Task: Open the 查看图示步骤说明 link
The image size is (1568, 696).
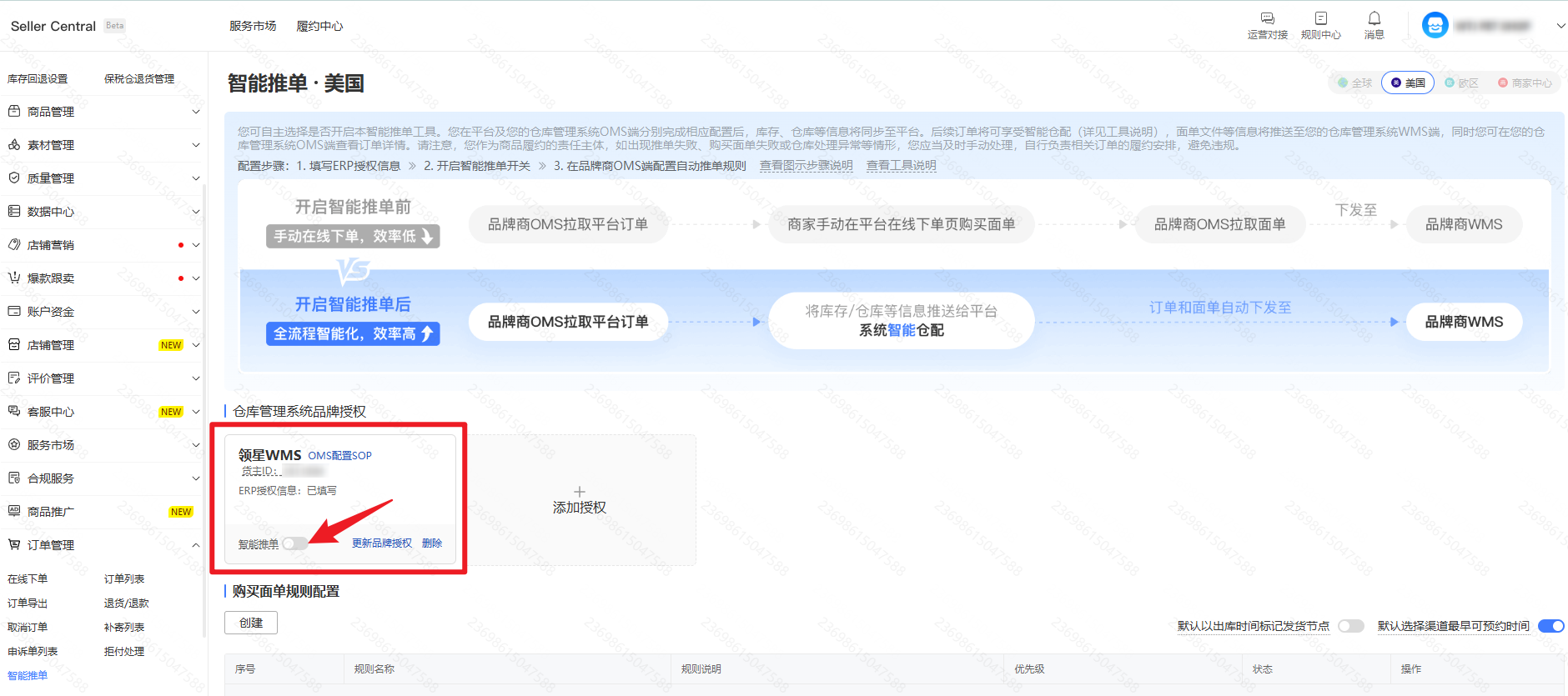Action: (806, 165)
